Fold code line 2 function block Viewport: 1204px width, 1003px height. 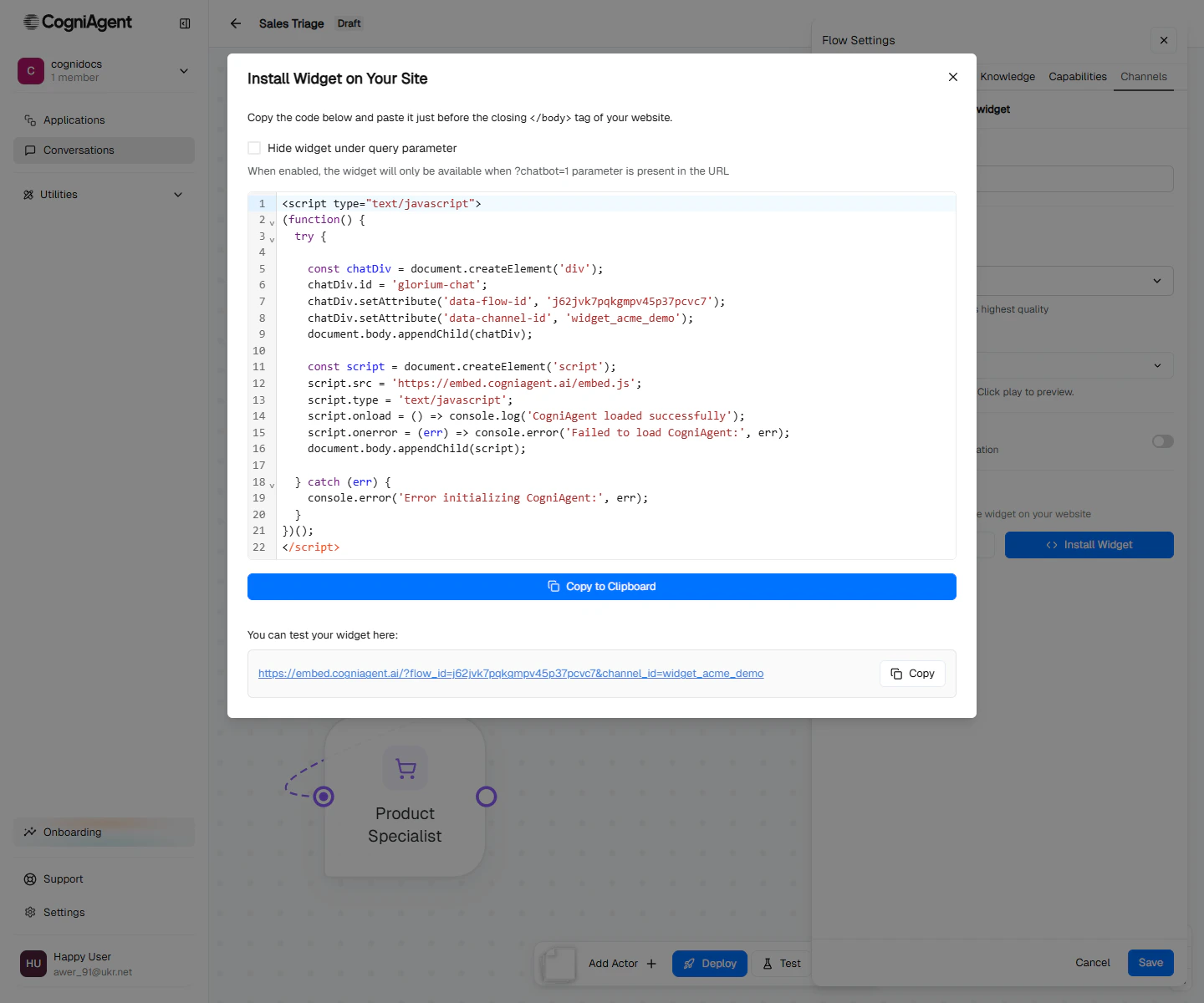coord(272,222)
